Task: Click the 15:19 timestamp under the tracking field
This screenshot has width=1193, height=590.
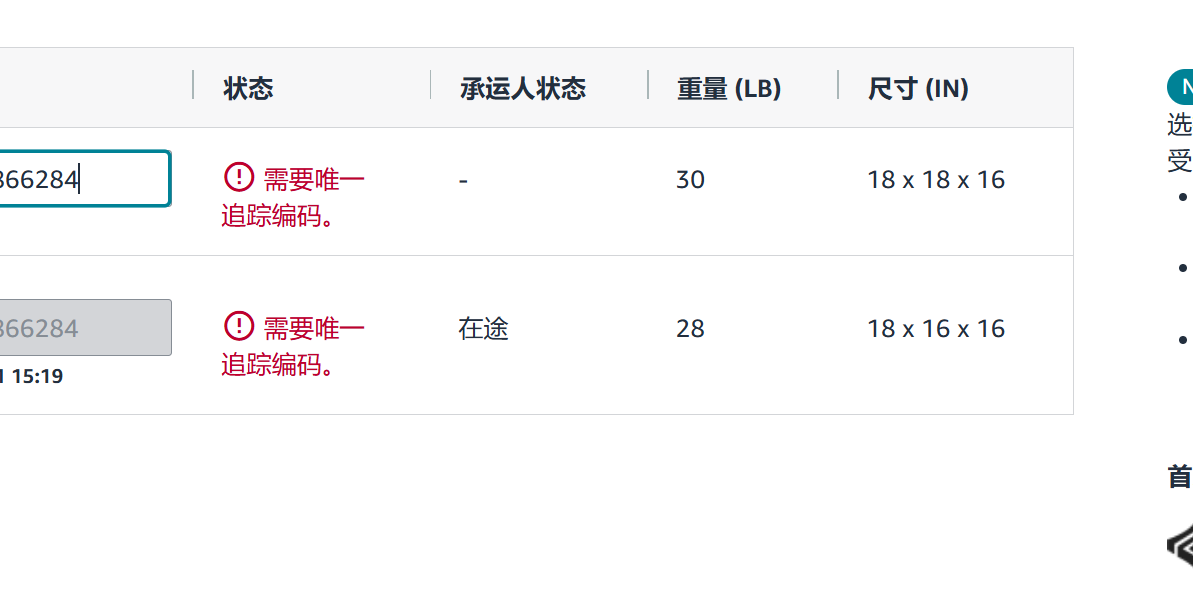Action: point(37,377)
